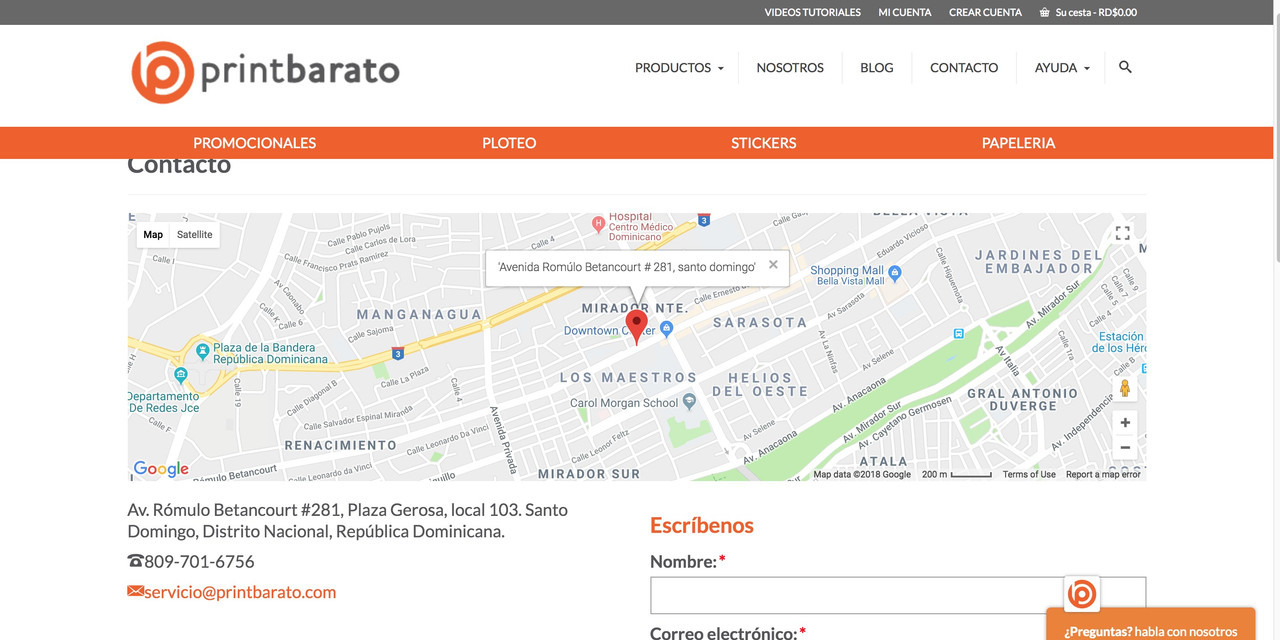
Task: Select the Street View pegman
Action: (x=1125, y=388)
